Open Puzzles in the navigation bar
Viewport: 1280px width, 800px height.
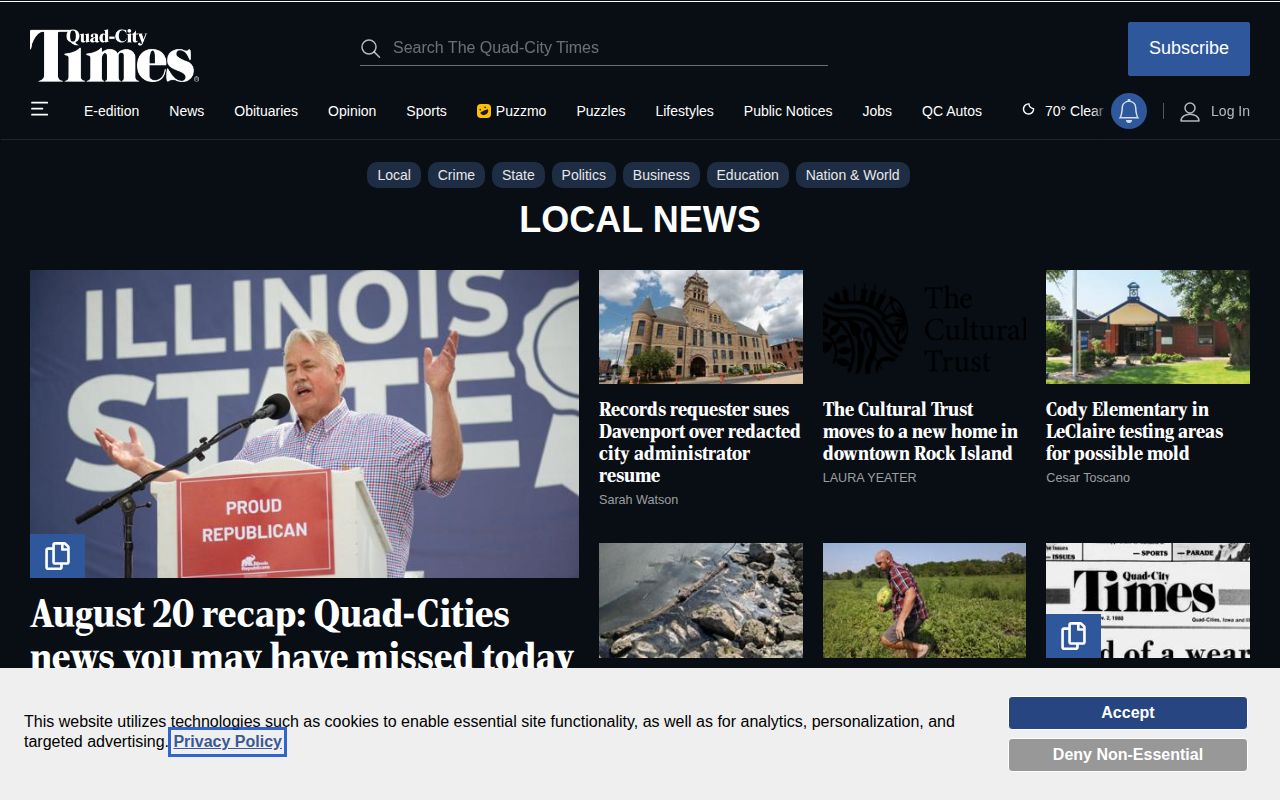coord(601,111)
